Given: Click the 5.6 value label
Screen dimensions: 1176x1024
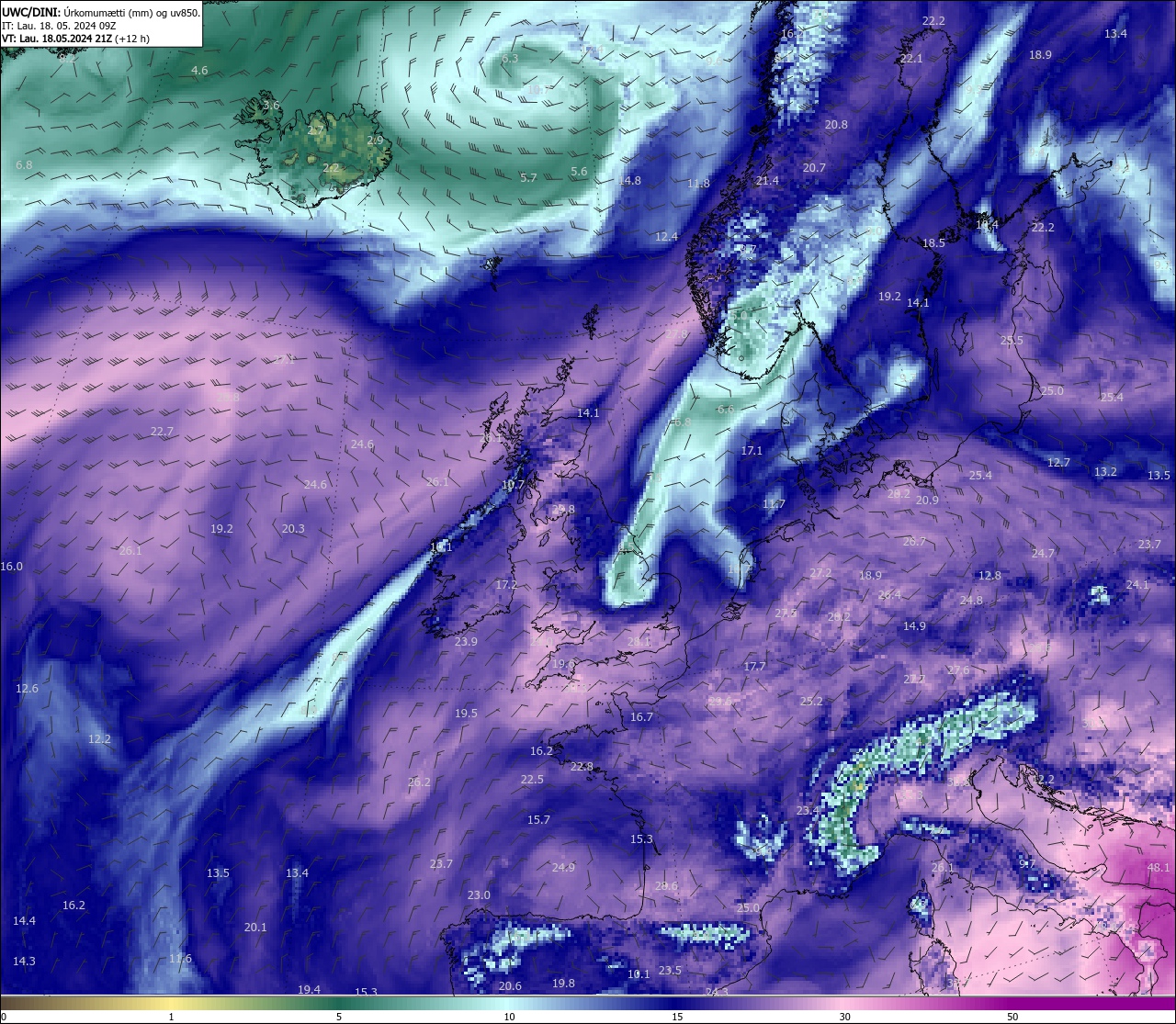Looking at the screenshot, I should [579, 172].
